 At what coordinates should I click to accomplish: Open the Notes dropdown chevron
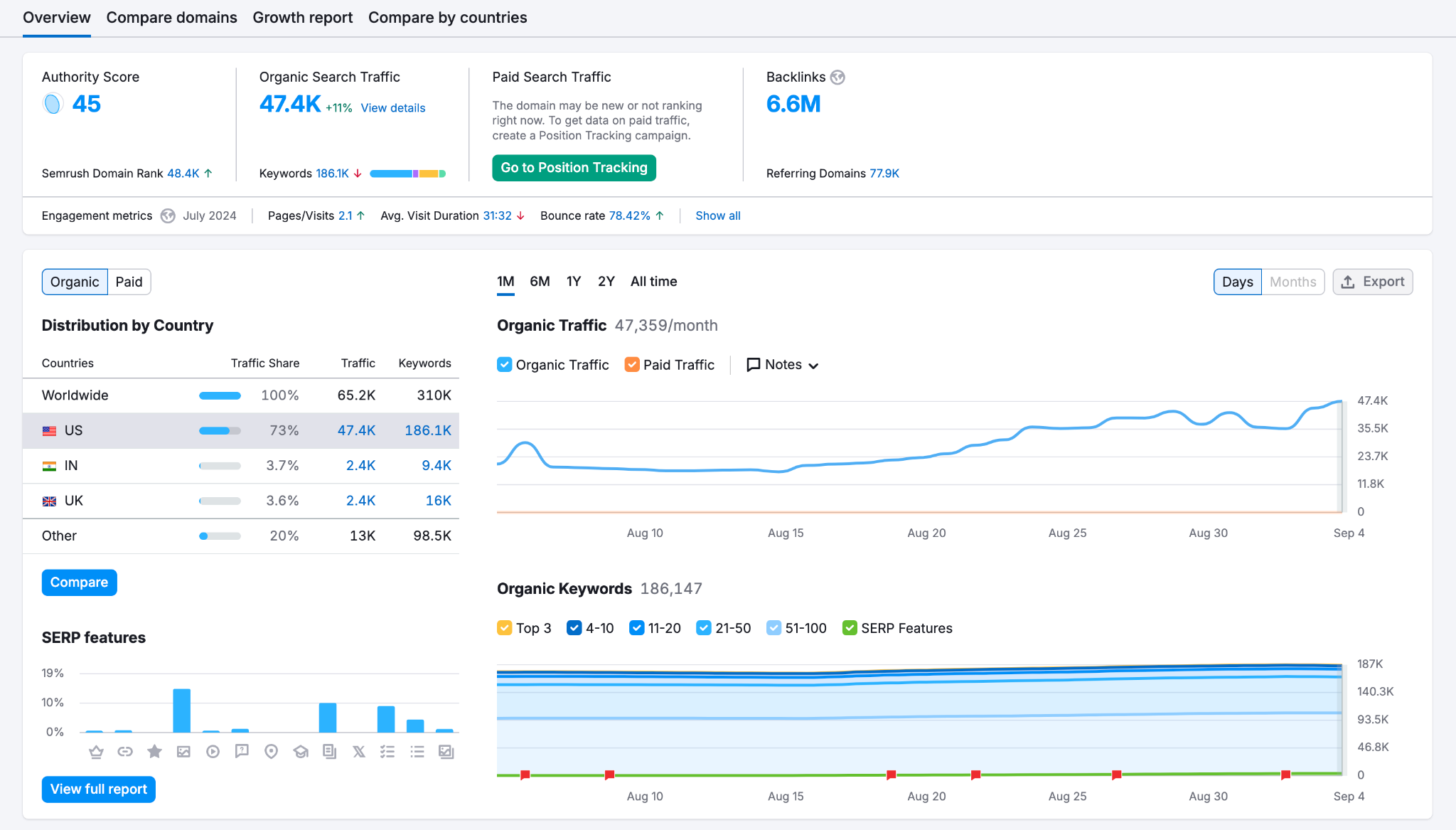tap(814, 366)
